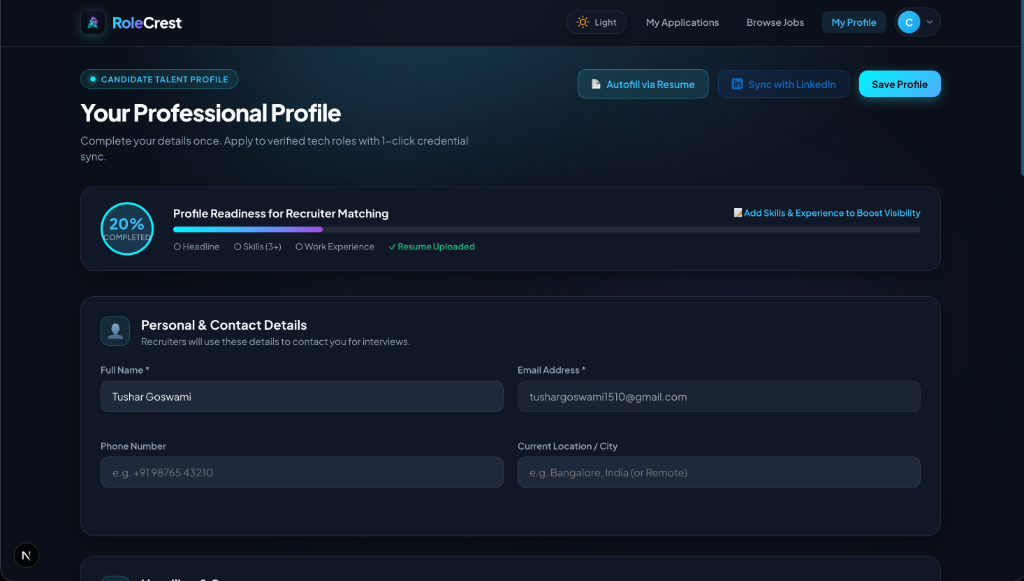Switch theme using the Light toggle

(596, 22)
